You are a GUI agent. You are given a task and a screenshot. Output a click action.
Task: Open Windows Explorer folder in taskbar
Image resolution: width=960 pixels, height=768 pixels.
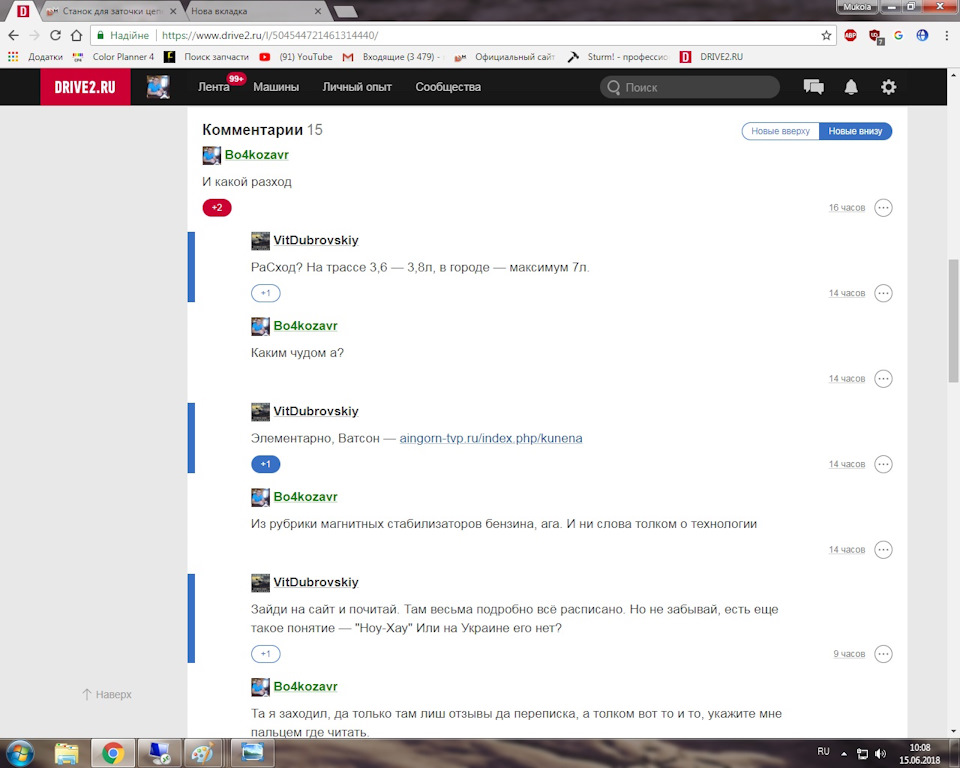click(67, 753)
